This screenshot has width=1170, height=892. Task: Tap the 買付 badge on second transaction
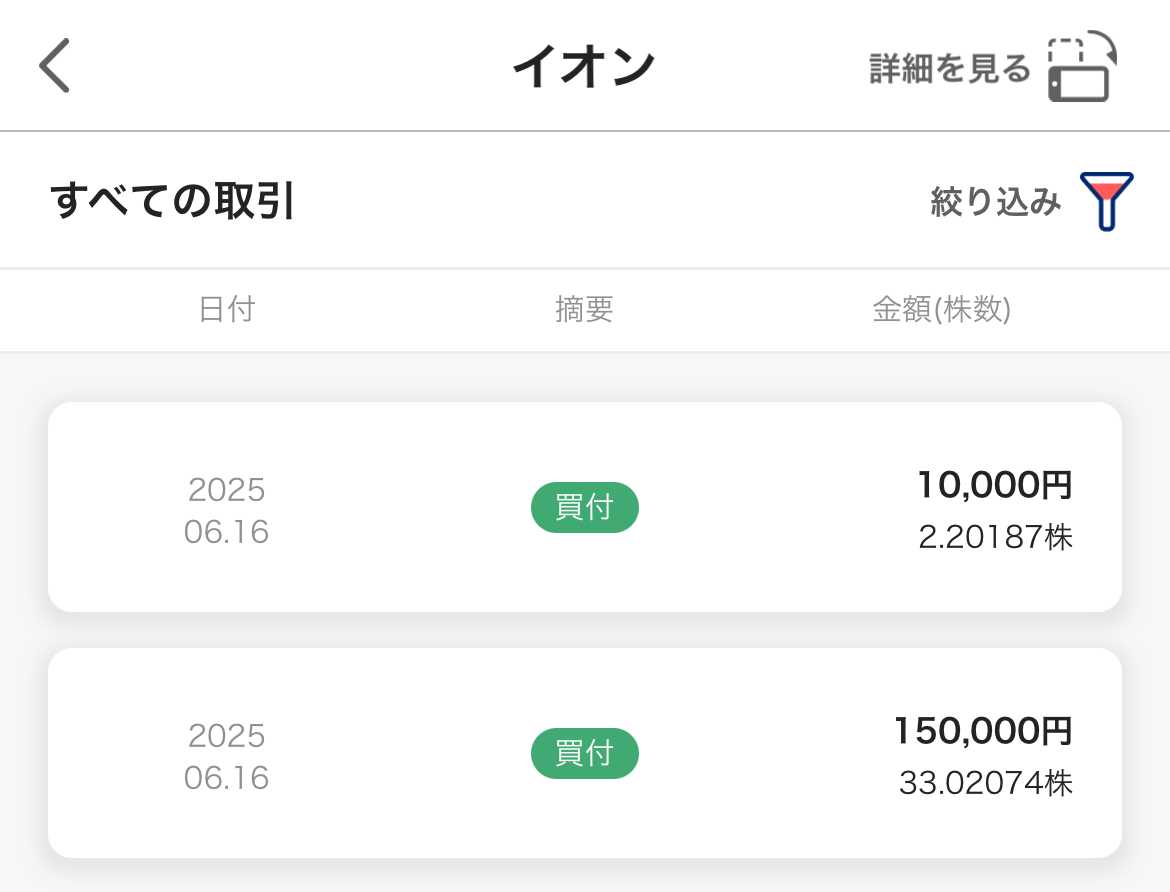[x=584, y=753]
